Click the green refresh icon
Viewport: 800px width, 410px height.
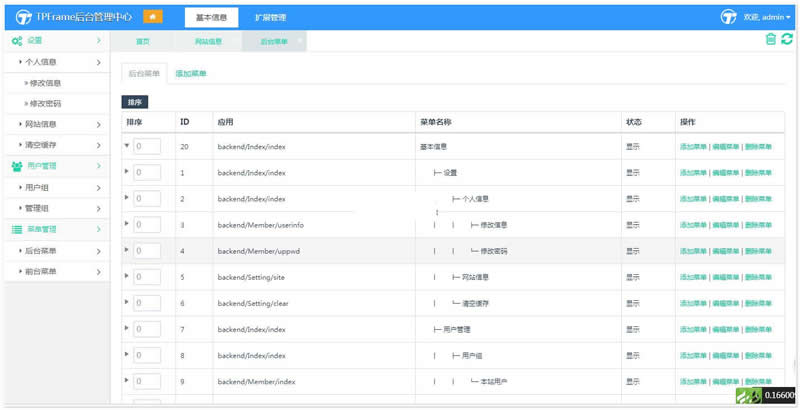click(x=787, y=39)
